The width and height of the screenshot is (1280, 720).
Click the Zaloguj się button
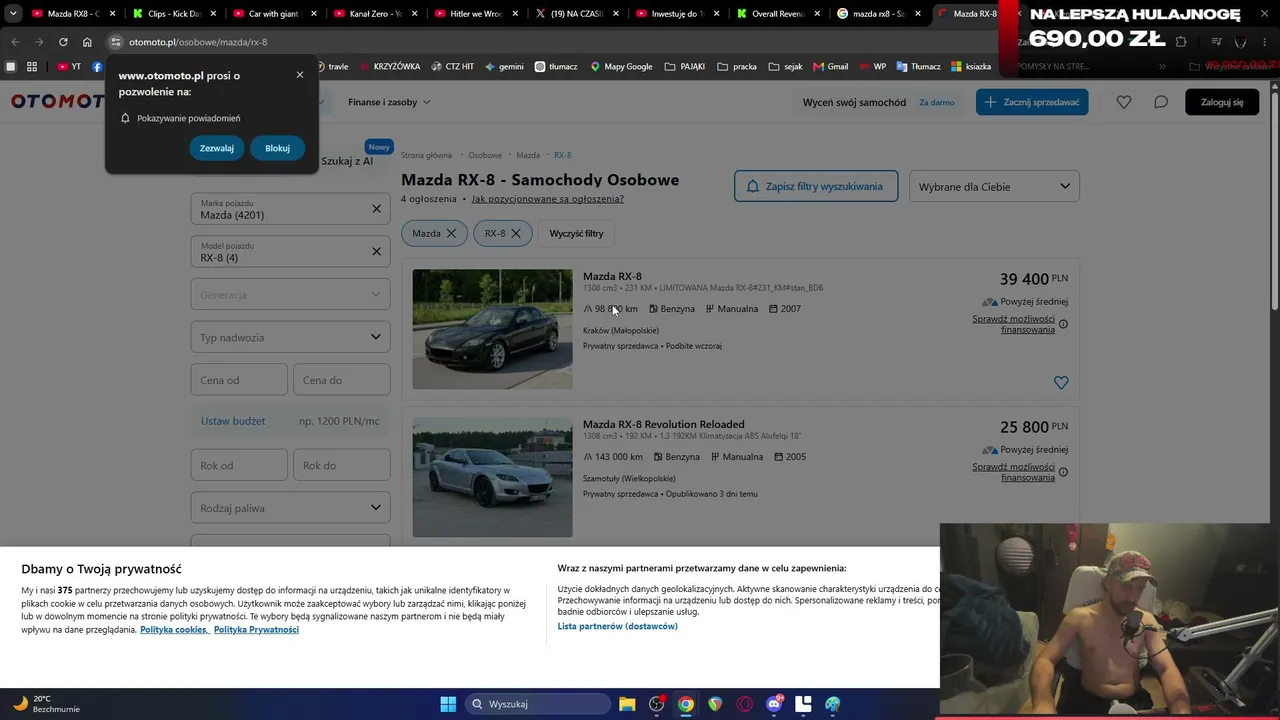pos(1222,102)
